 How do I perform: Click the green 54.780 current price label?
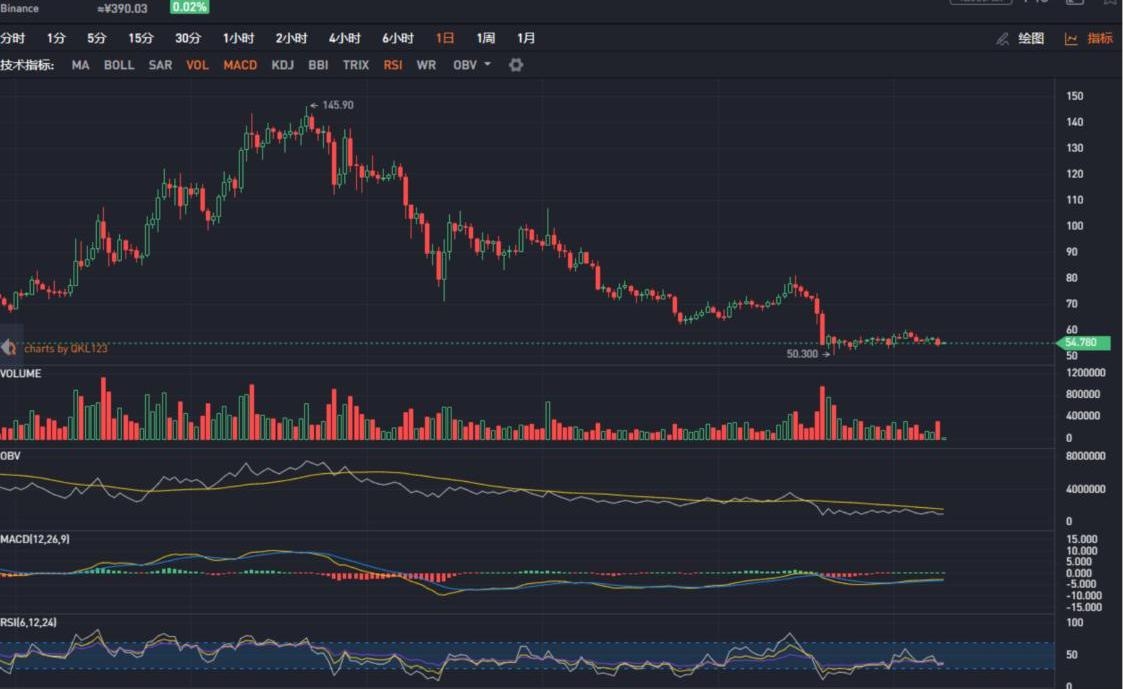tap(1086, 343)
